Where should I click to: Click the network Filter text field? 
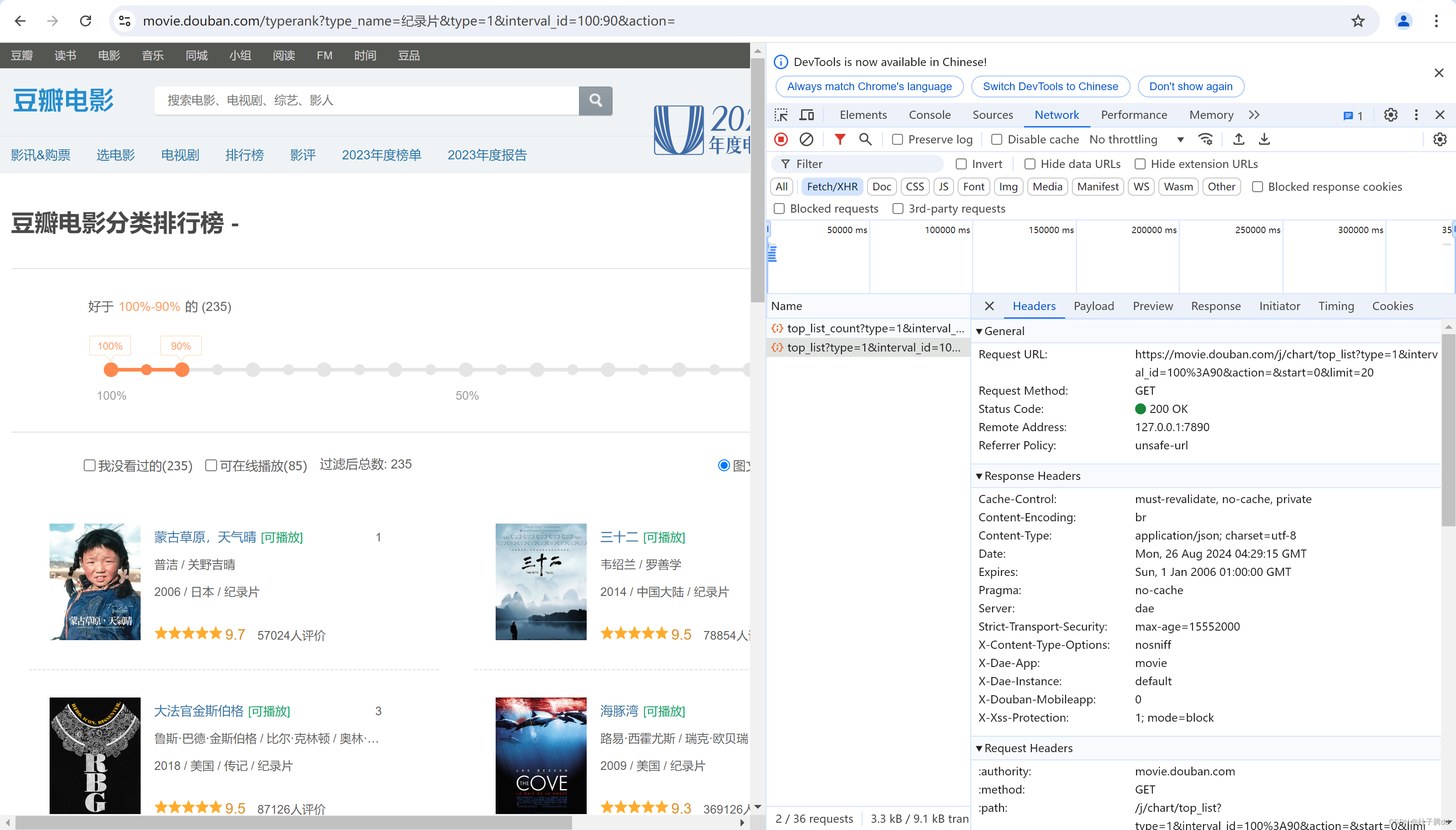tap(857, 164)
